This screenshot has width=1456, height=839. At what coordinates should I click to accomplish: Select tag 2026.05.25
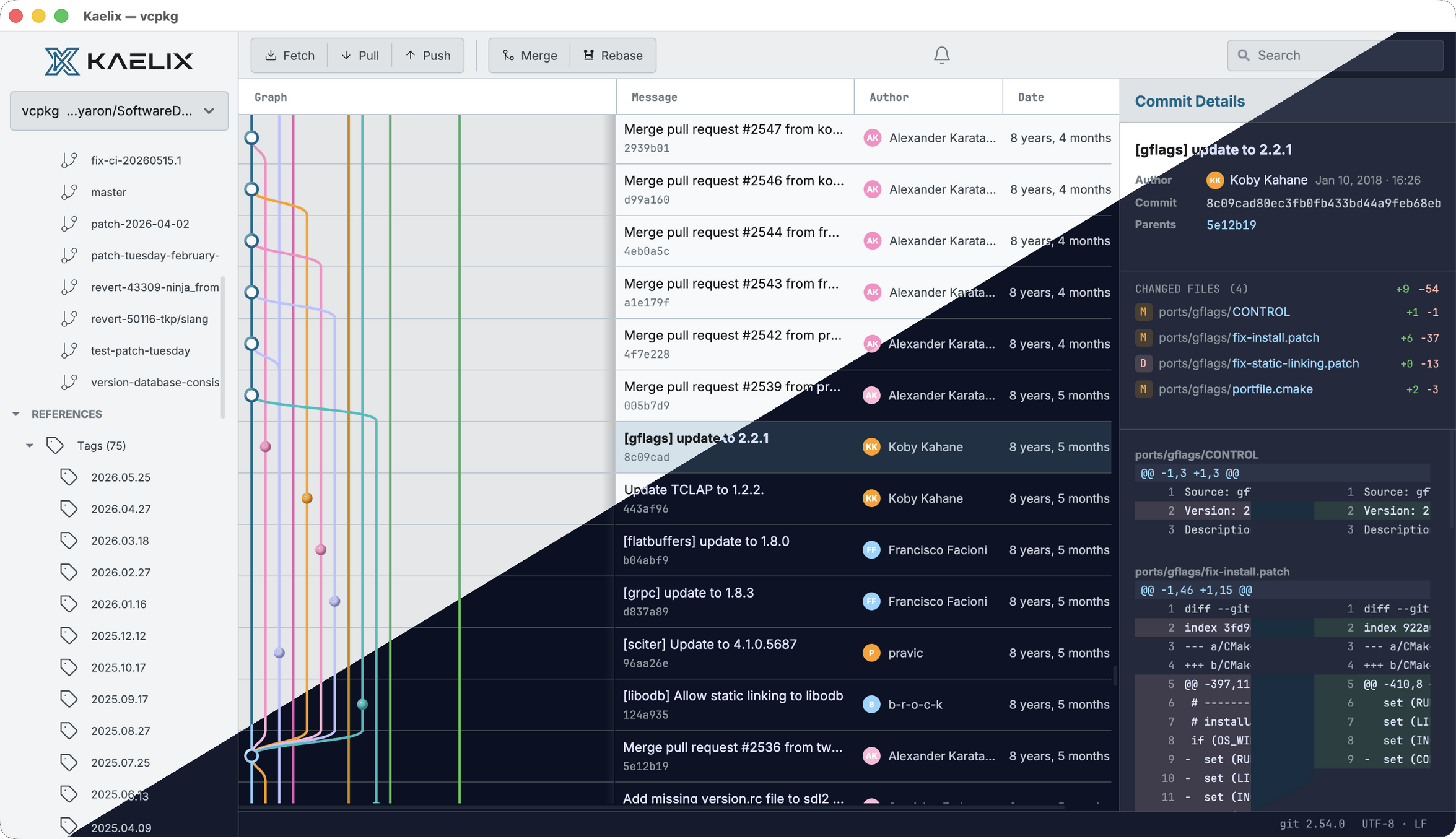point(121,477)
